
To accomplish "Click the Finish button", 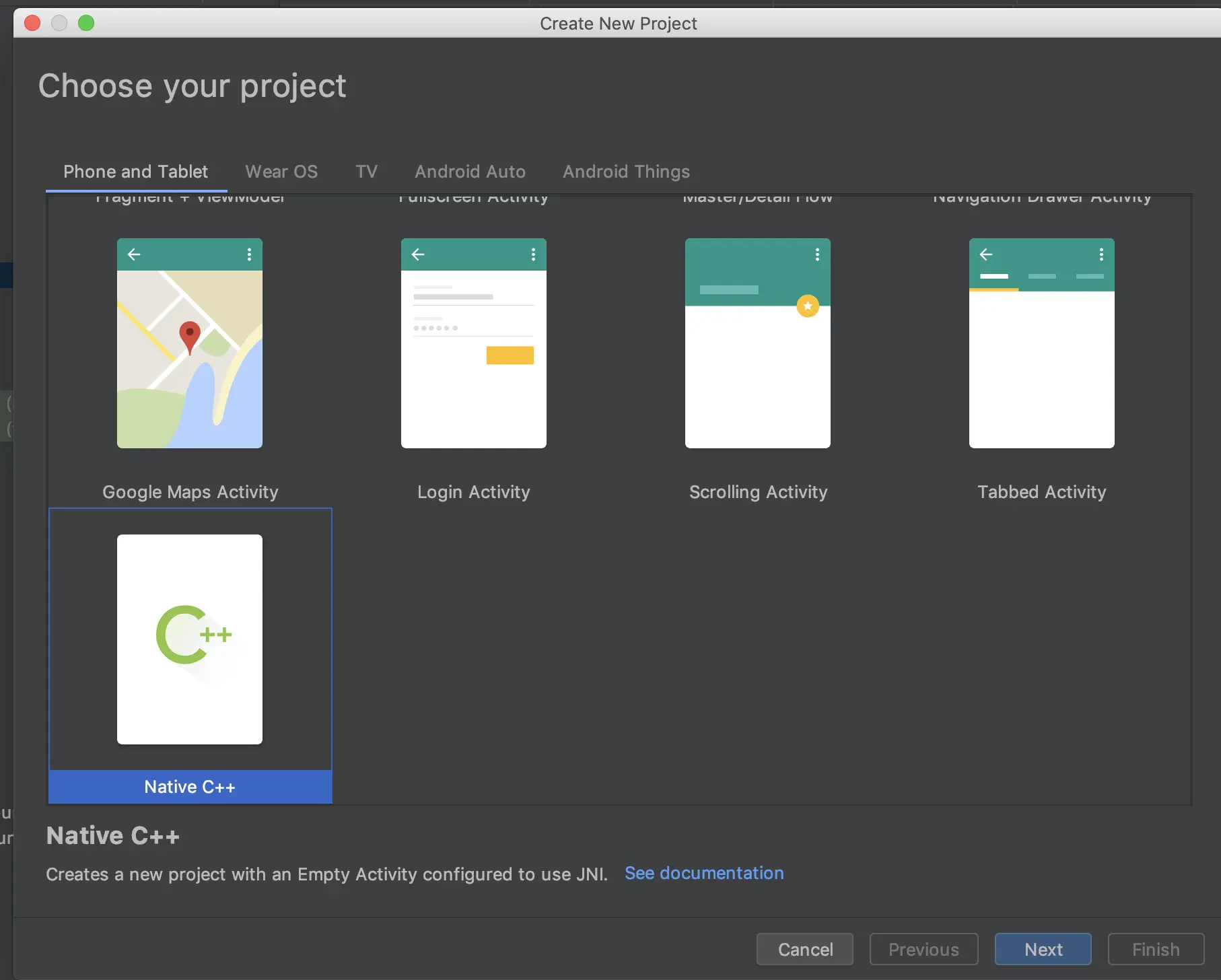I will [x=1156, y=949].
